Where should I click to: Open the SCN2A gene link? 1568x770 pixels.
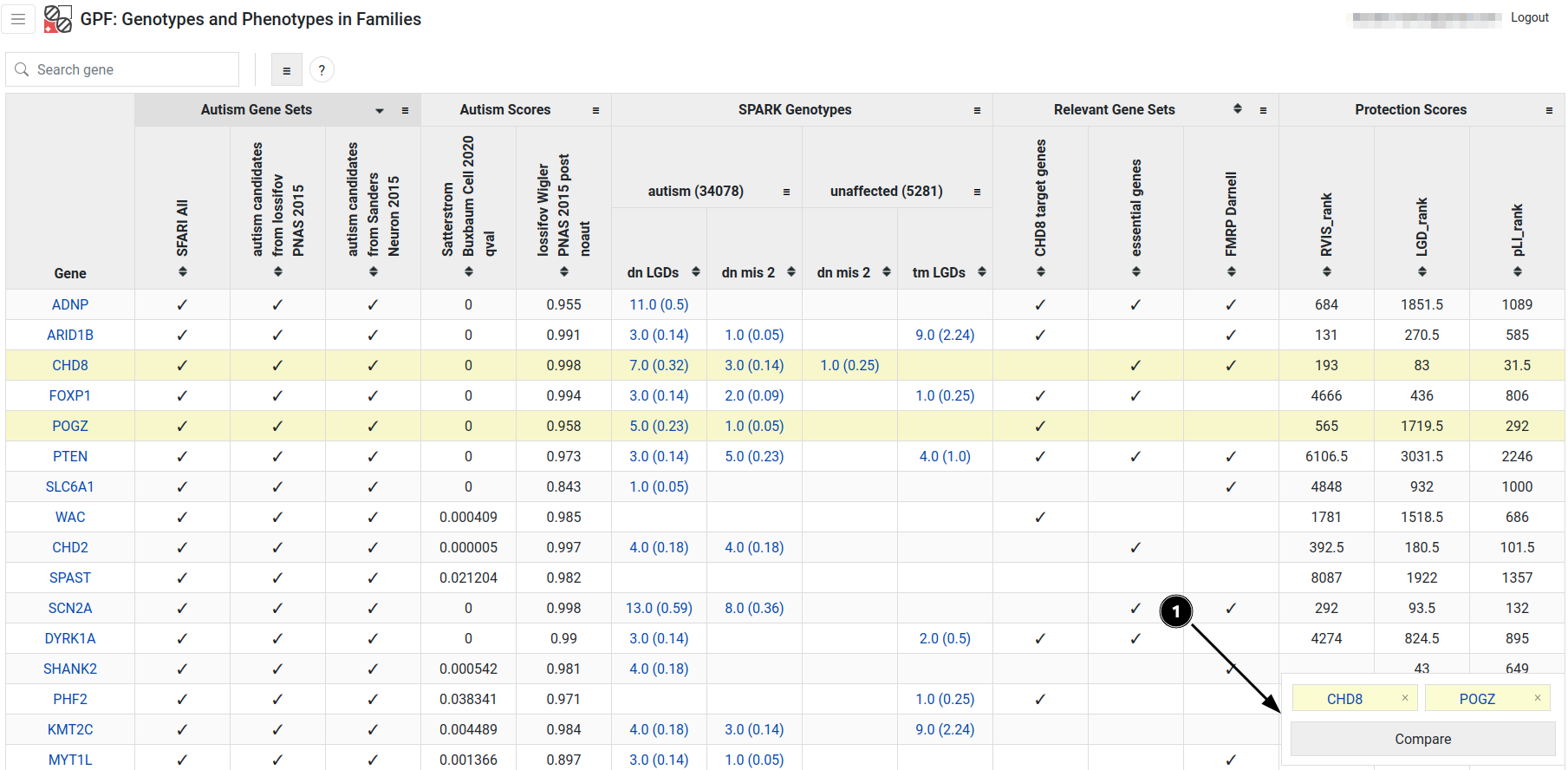(70, 608)
